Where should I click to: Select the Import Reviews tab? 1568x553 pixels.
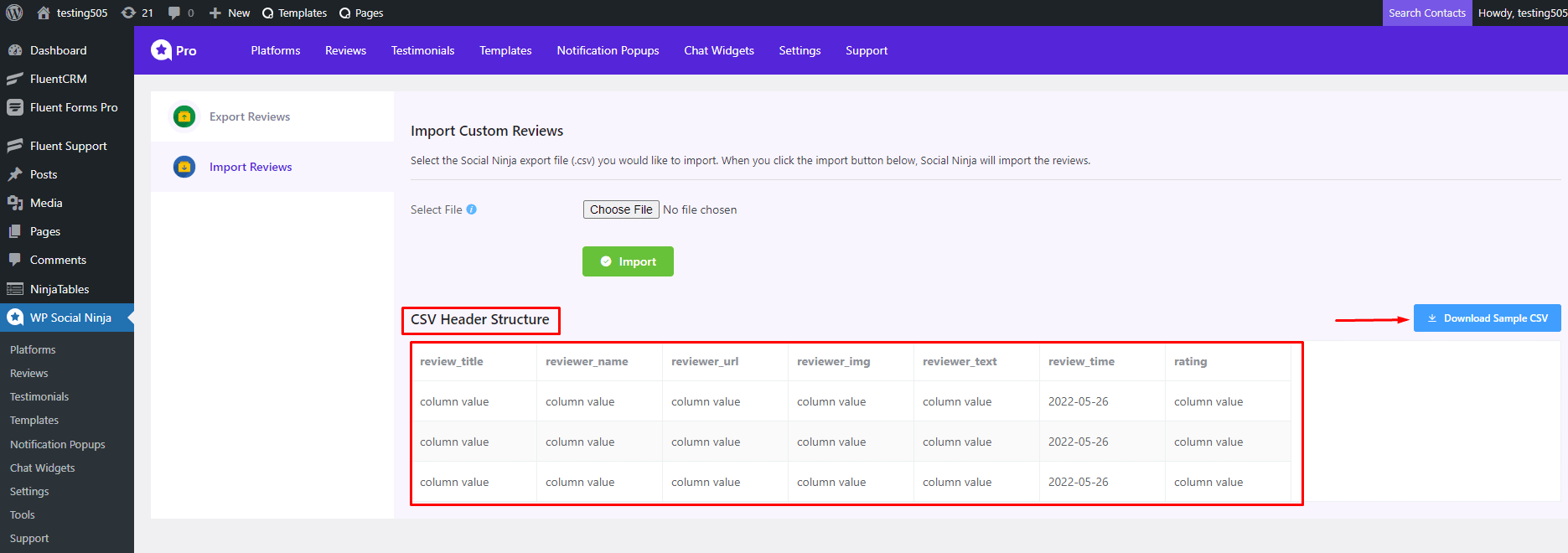(272, 167)
